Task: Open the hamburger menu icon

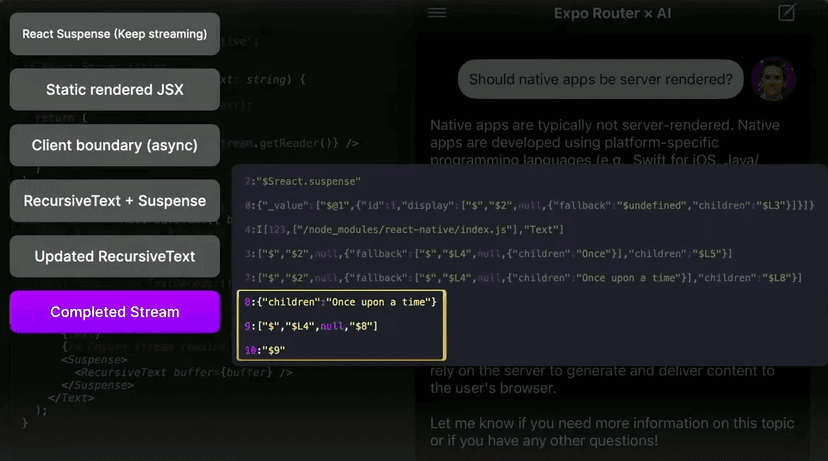Action: coord(436,13)
